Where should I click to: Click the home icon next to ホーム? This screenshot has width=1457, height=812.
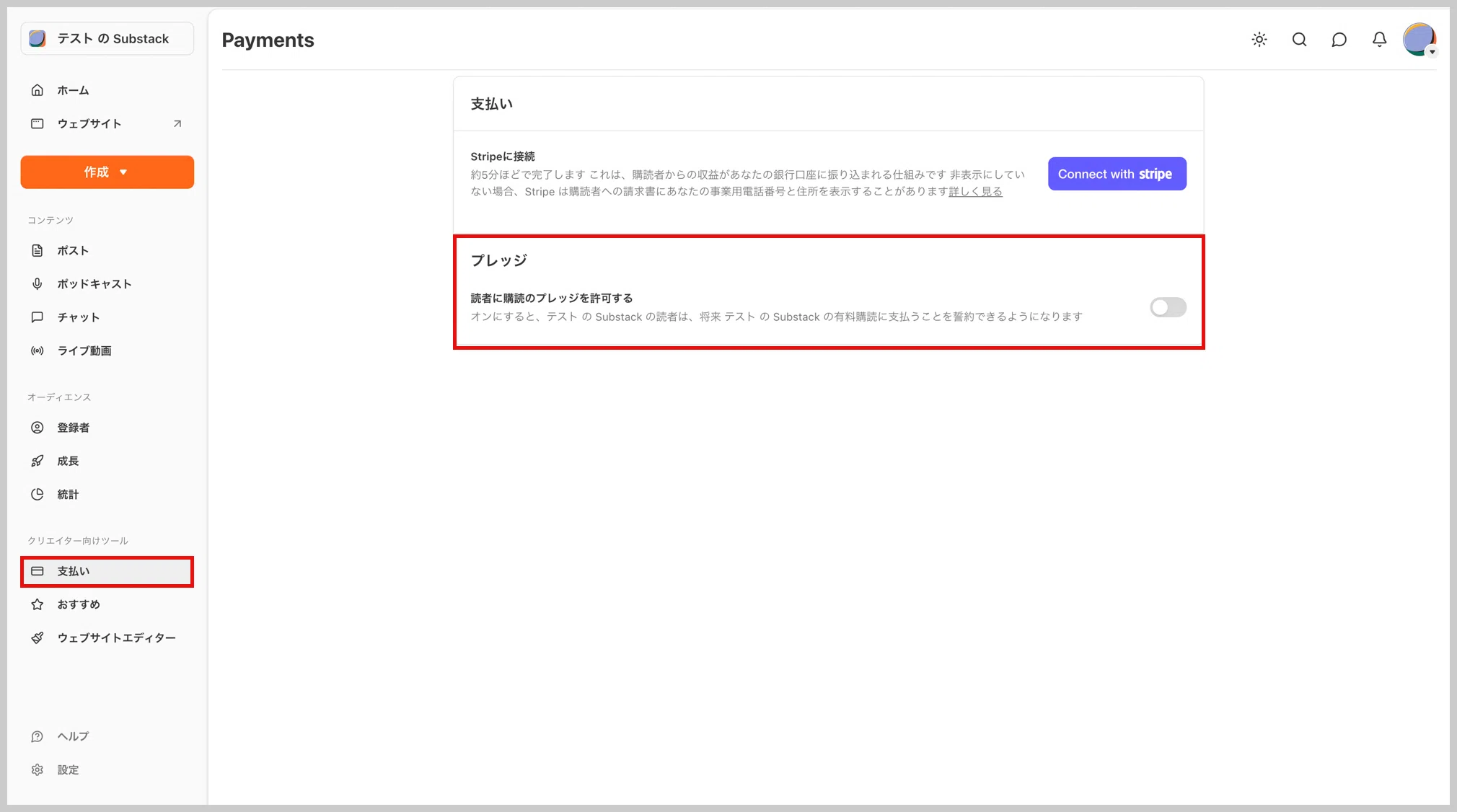pyautogui.click(x=38, y=90)
